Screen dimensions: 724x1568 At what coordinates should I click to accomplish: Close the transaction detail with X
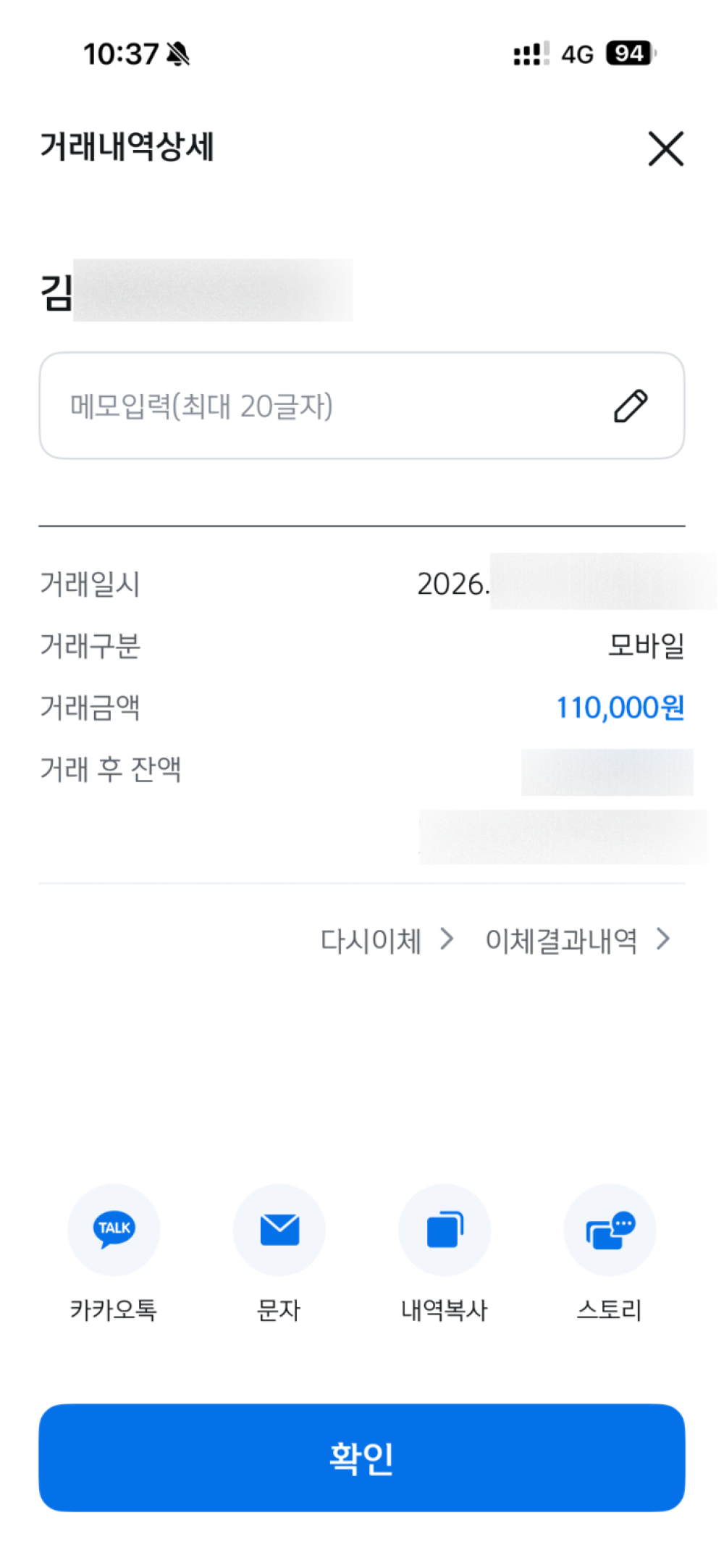666,148
